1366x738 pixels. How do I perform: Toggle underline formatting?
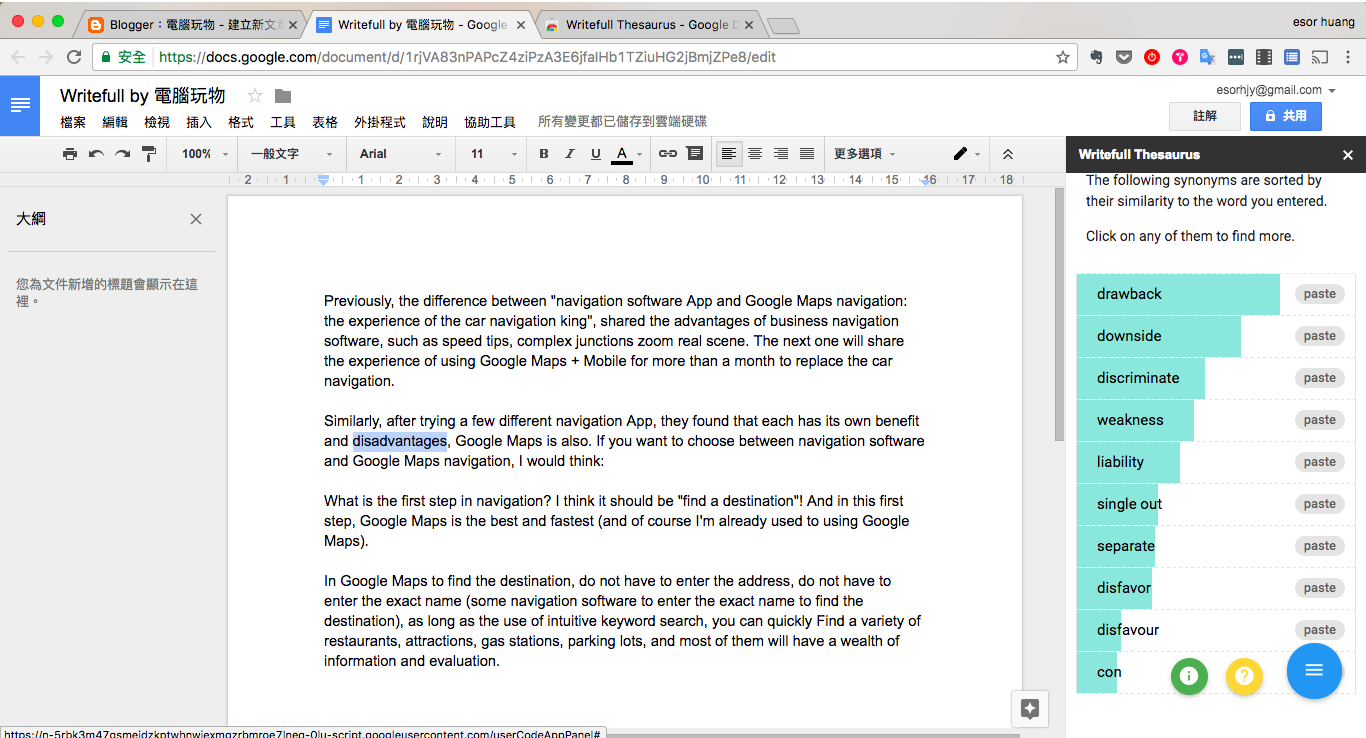click(596, 154)
